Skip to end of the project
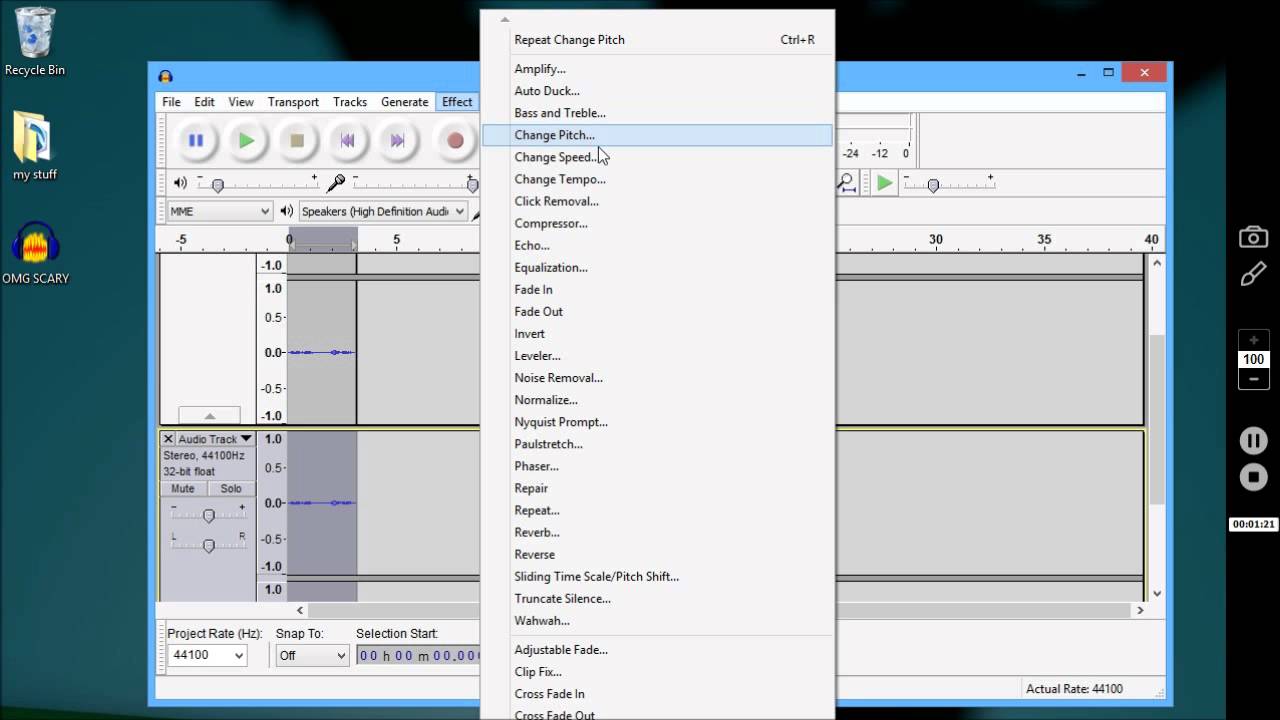 click(397, 141)
